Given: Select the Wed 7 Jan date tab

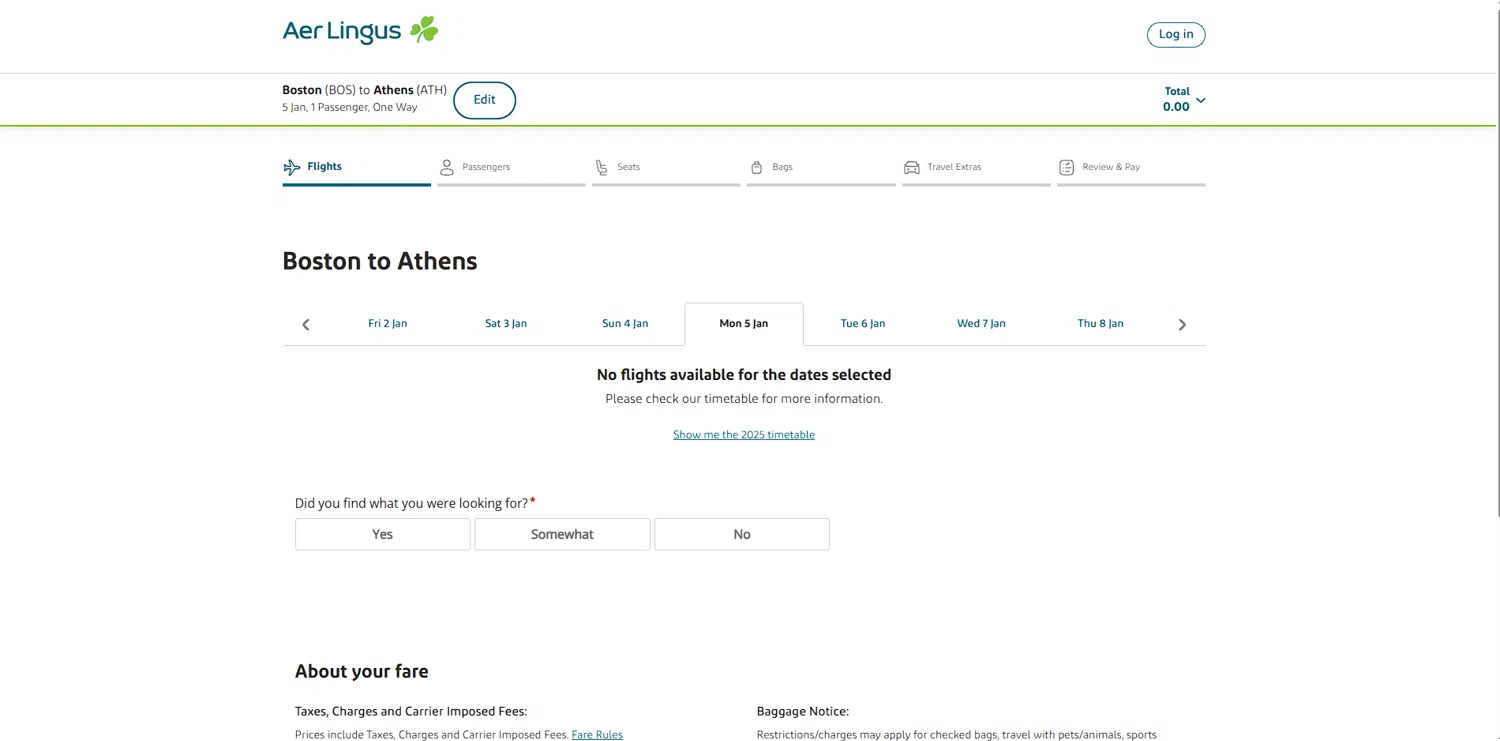Looking at the screenshot, I should coord(981,324).
